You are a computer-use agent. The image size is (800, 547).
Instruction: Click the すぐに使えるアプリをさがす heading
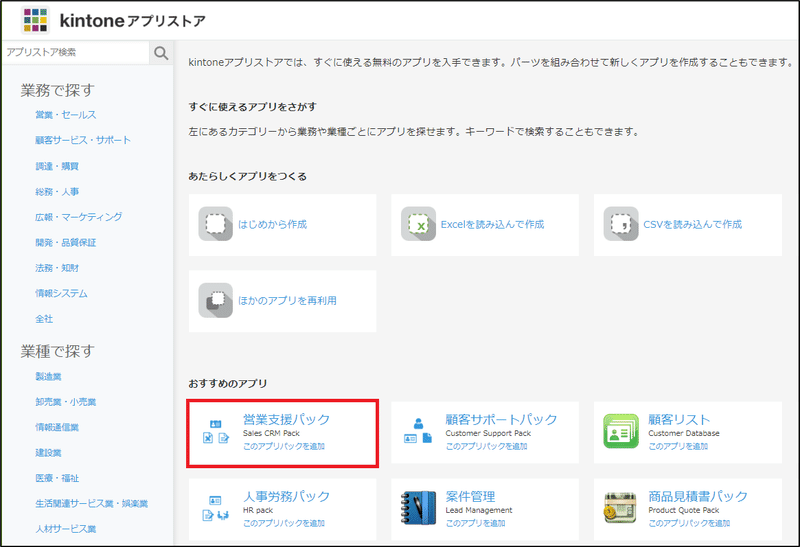click(x=253, y=107)
